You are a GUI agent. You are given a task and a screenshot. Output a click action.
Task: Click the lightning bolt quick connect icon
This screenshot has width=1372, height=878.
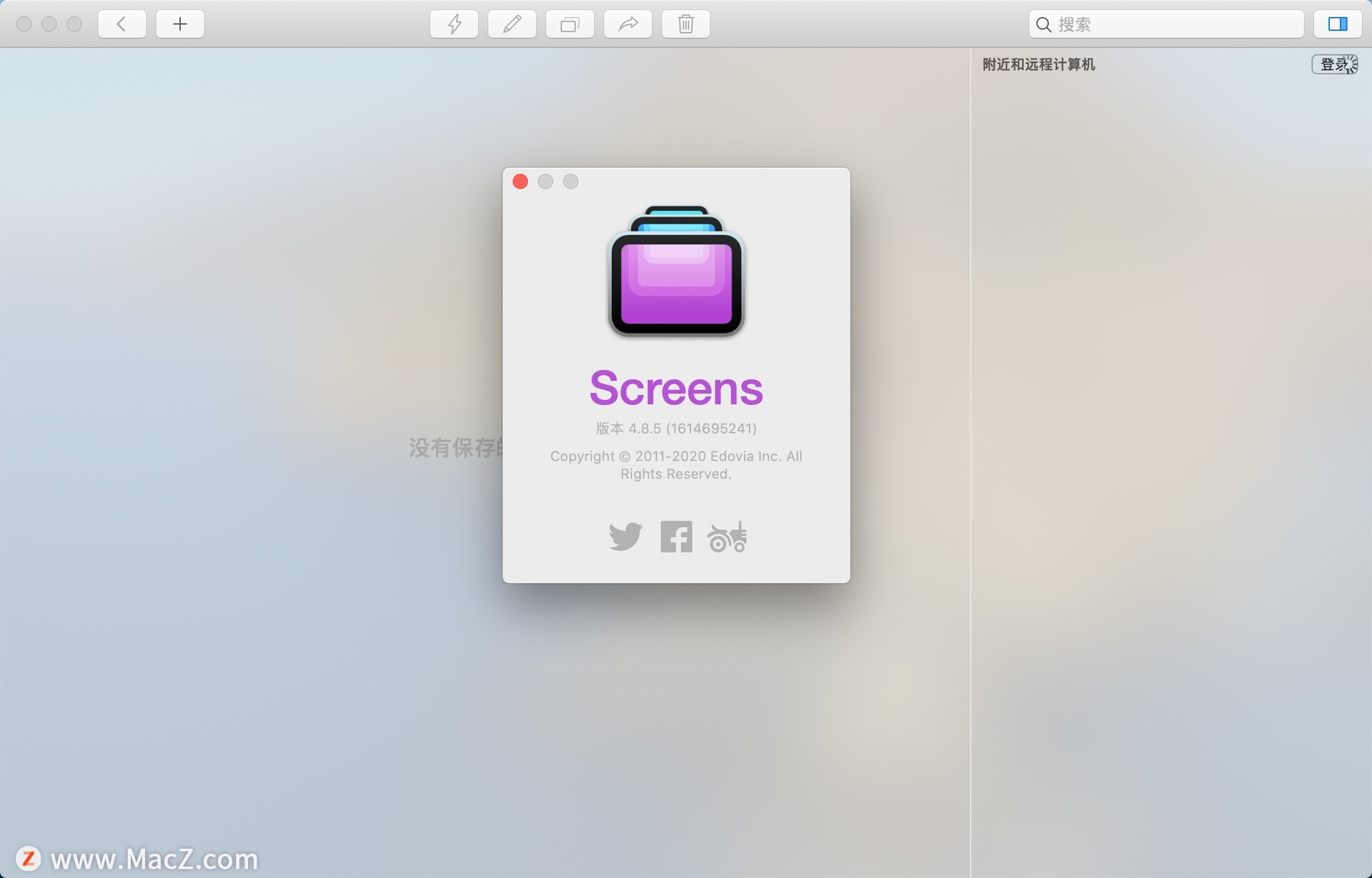tap(454, 24)
